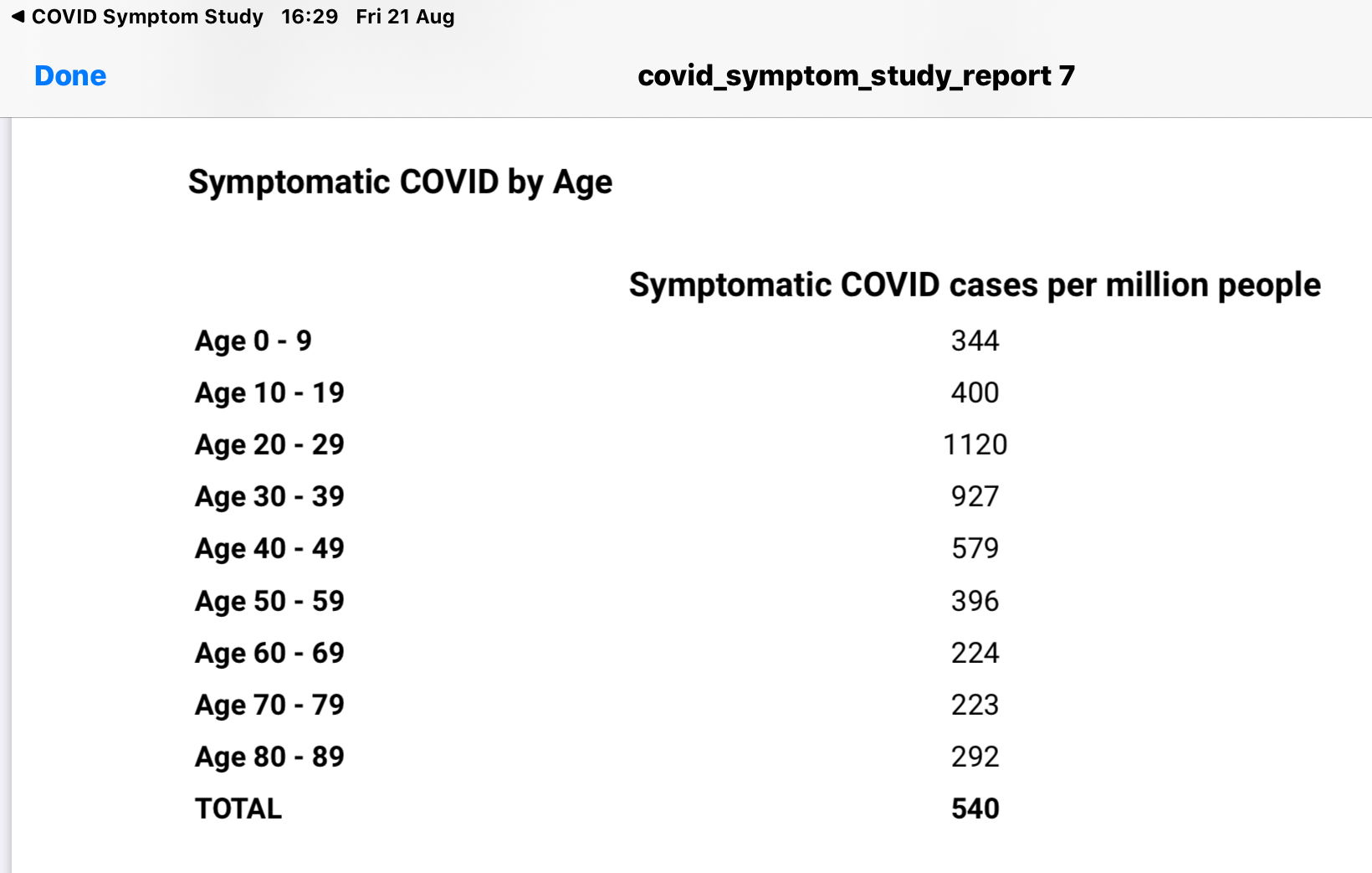Click the cases per million people column header

tap(975, 285)
